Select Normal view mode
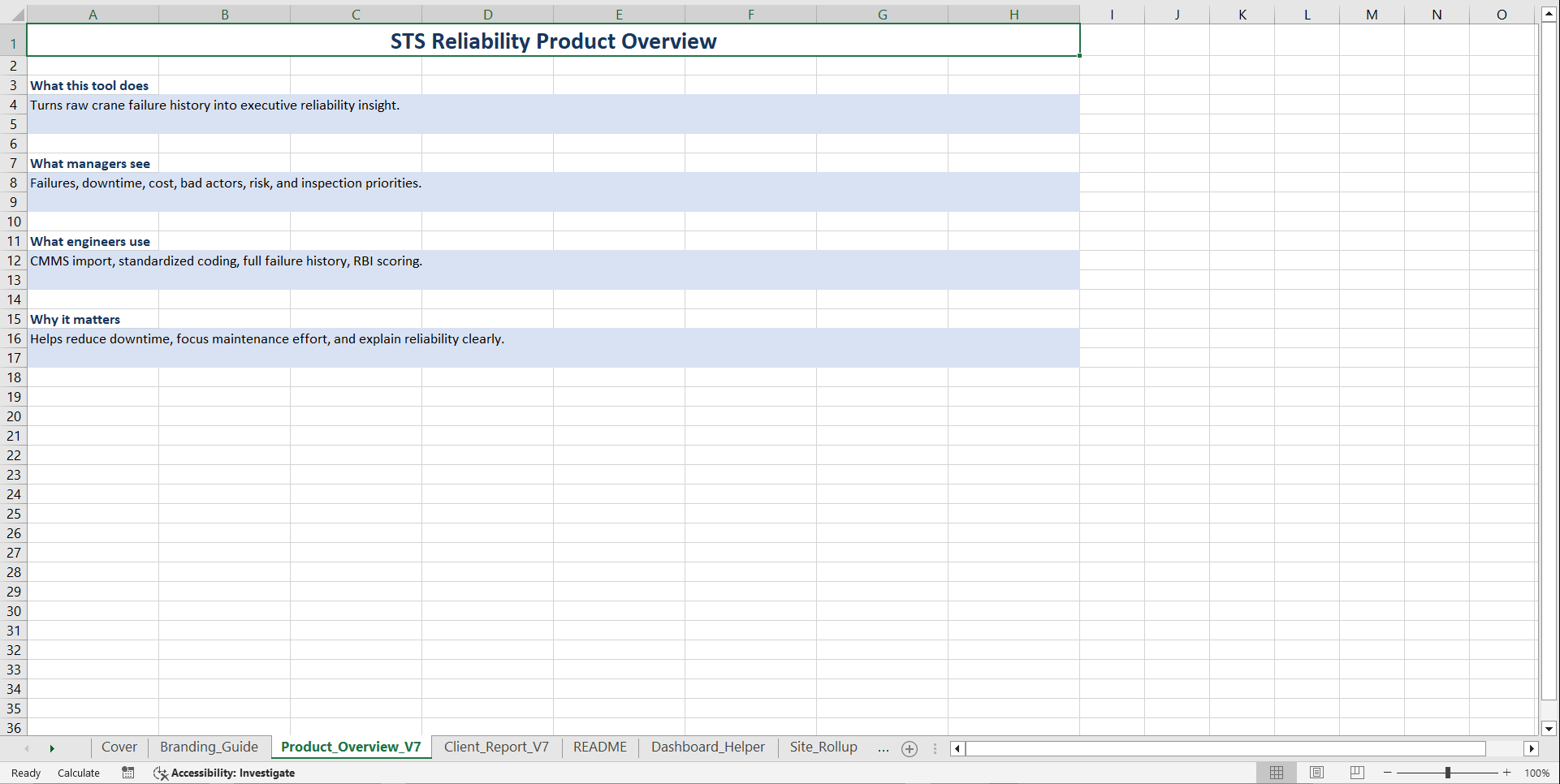This screenshot has width=1560, height=784. (x=1277, y=773)
